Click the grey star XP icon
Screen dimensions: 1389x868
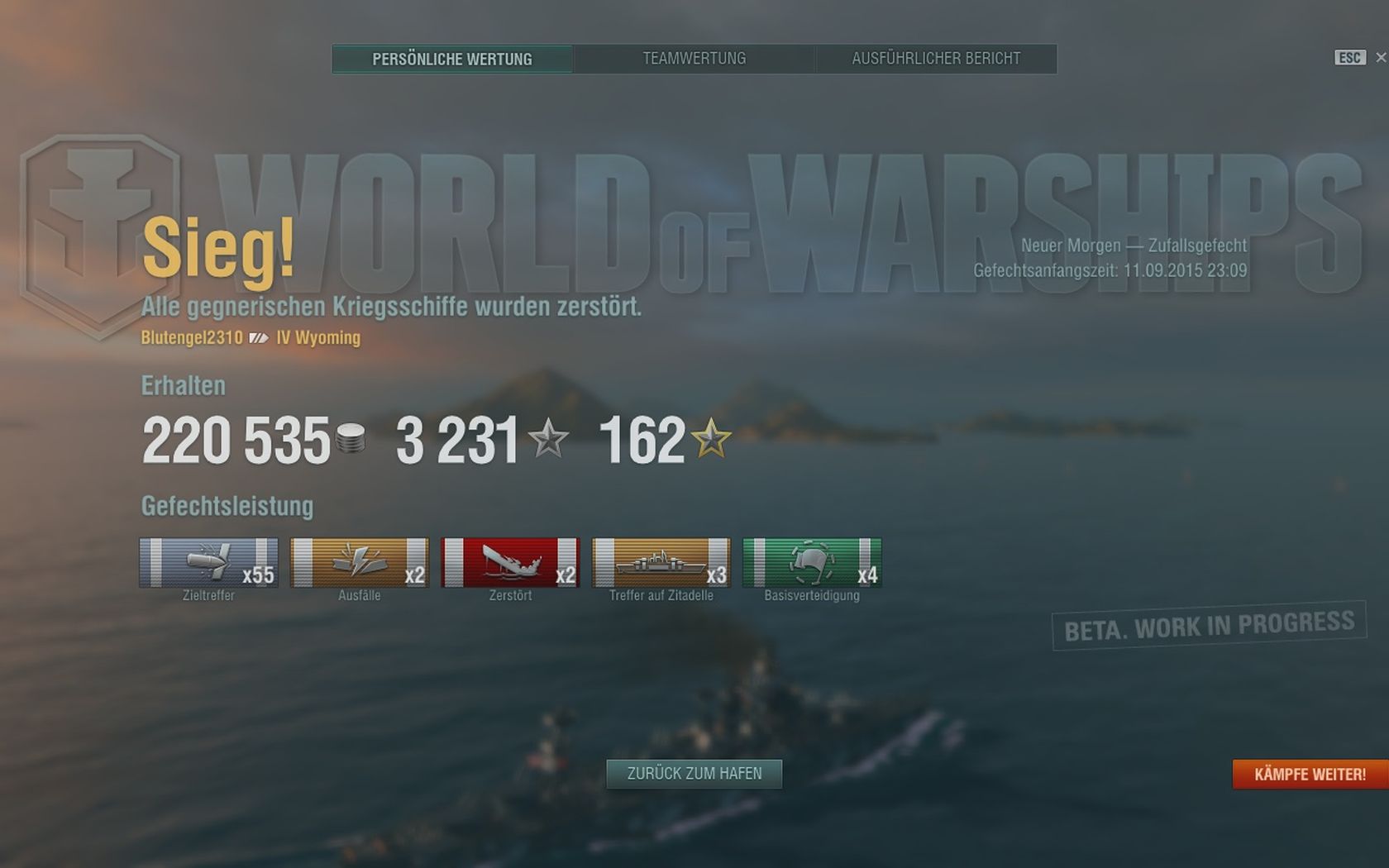click(548, 438)
